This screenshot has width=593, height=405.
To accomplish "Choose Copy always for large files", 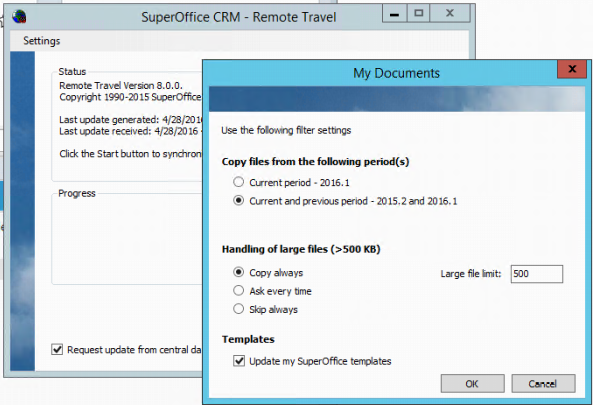I will (x=238, y=272).
